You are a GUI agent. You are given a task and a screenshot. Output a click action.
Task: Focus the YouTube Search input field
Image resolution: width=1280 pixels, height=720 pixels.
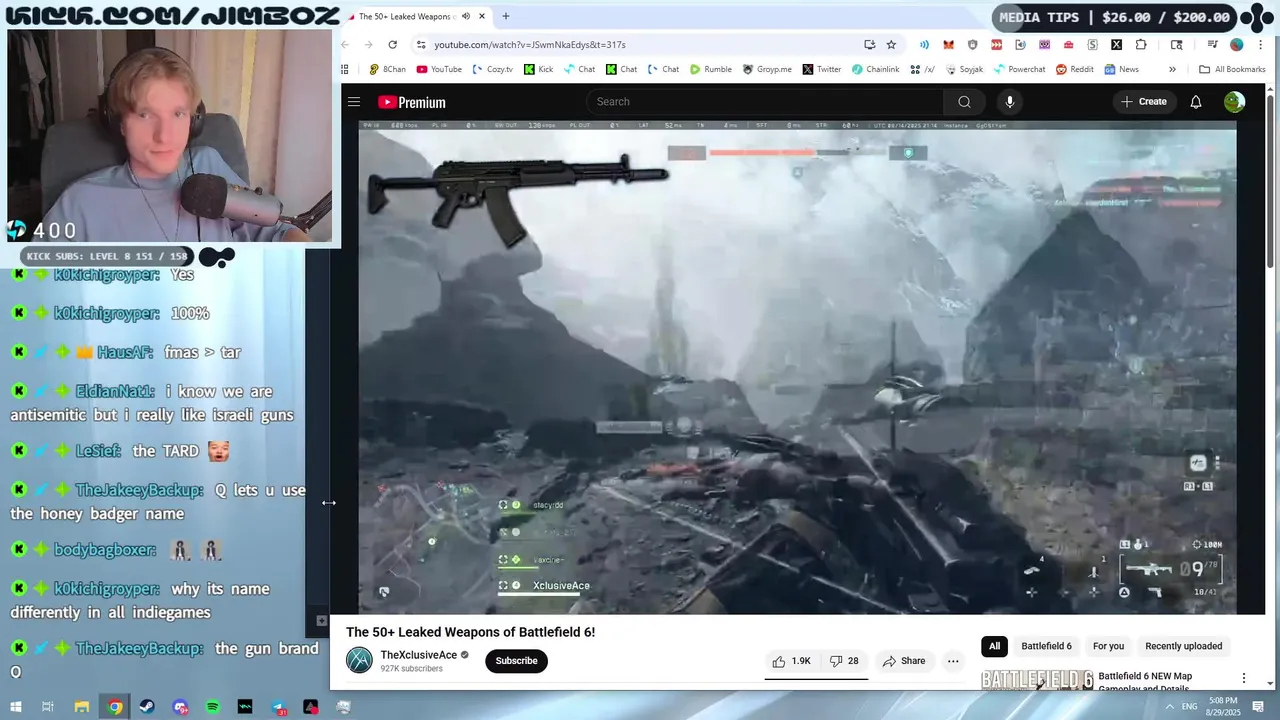(765, 102)
